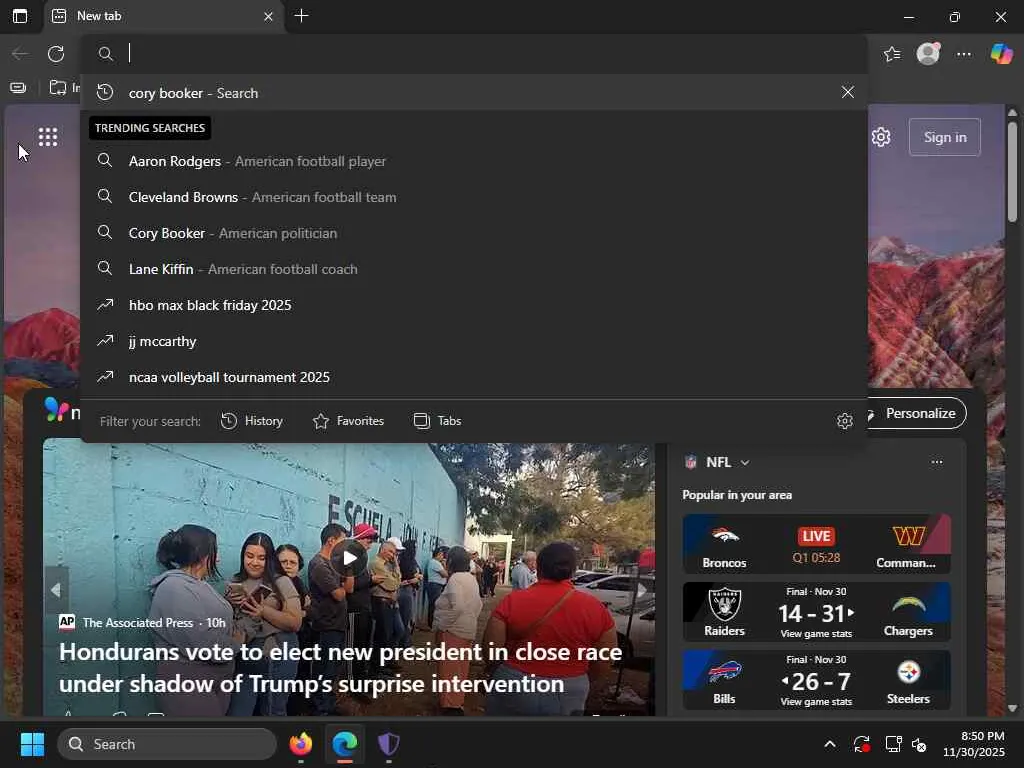Select jj mccarthy trending suggestion
This screenshot has width=1024, height=768.
tap(474, 341)
